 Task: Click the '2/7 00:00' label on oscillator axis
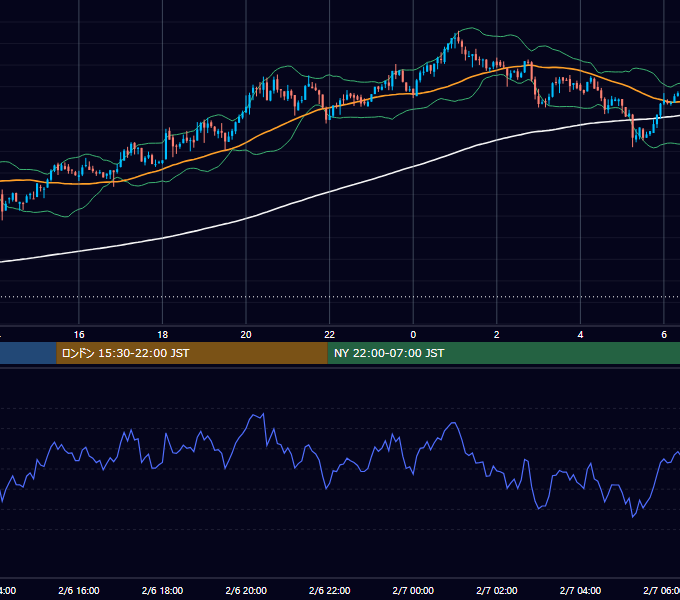[413, 590]
